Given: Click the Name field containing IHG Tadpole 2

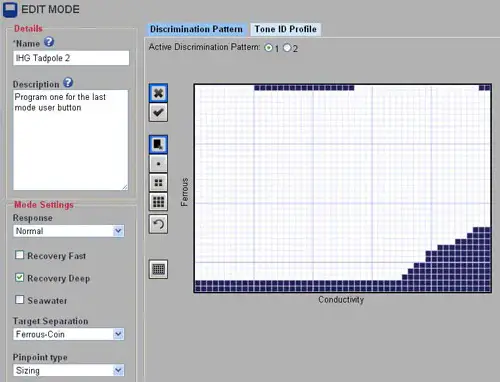Looking at the screenshot, I should tap(71, 58).
